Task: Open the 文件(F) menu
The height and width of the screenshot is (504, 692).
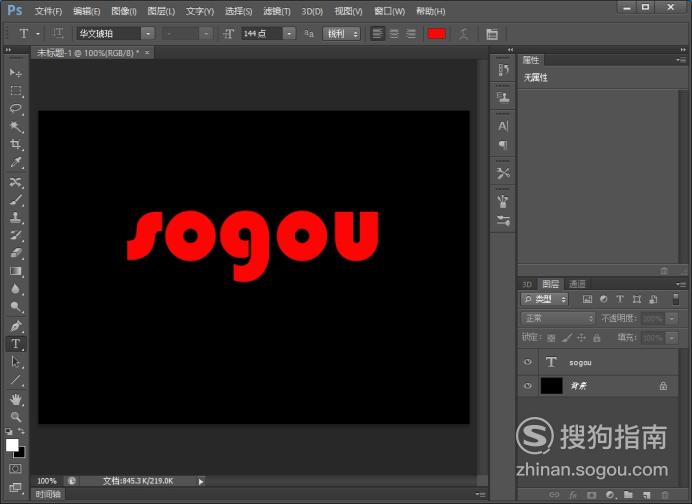Action: pyautogui.click(x=48, y=11)
